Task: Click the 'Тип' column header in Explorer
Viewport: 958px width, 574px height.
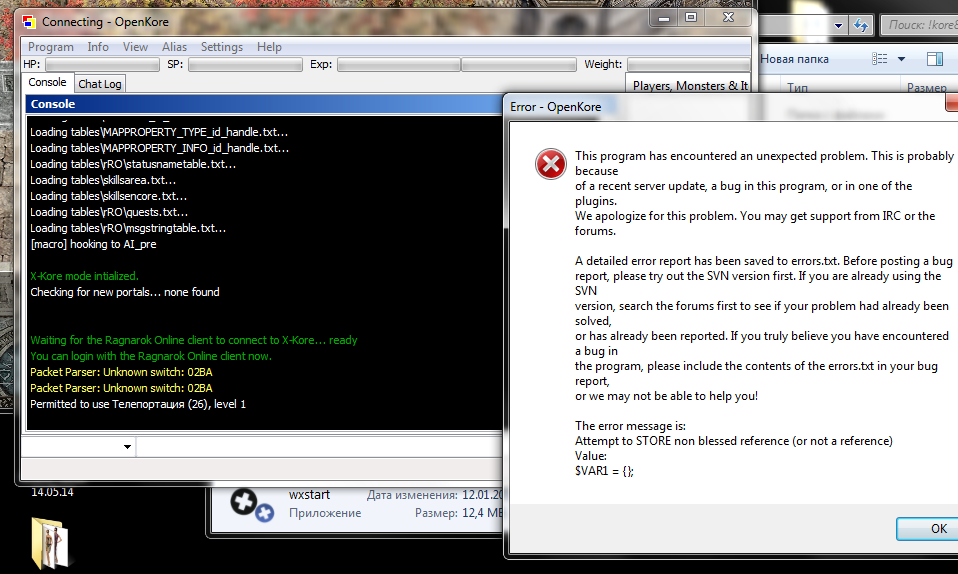Action: point(797,87)
